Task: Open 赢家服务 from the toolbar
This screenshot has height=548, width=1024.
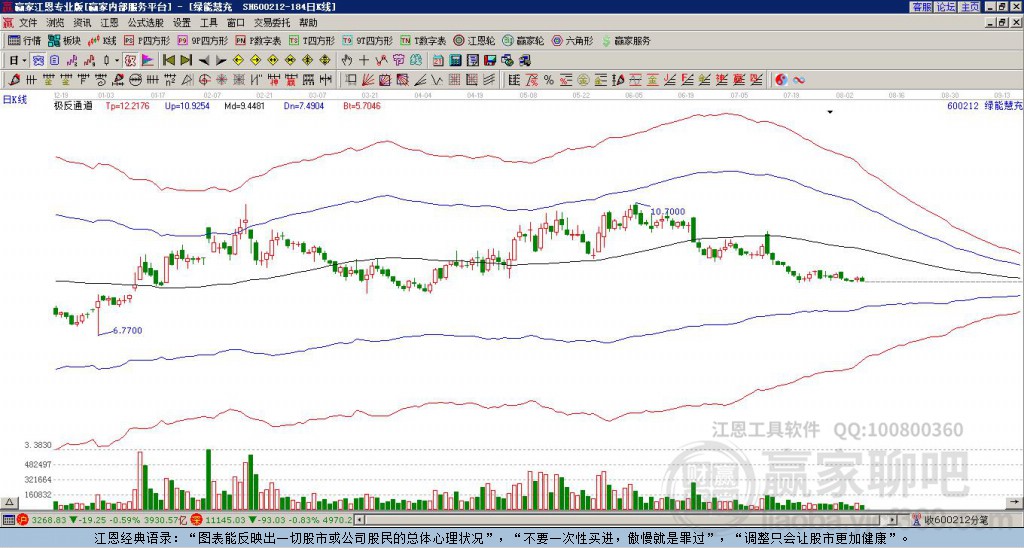Action: pos(626,40)
